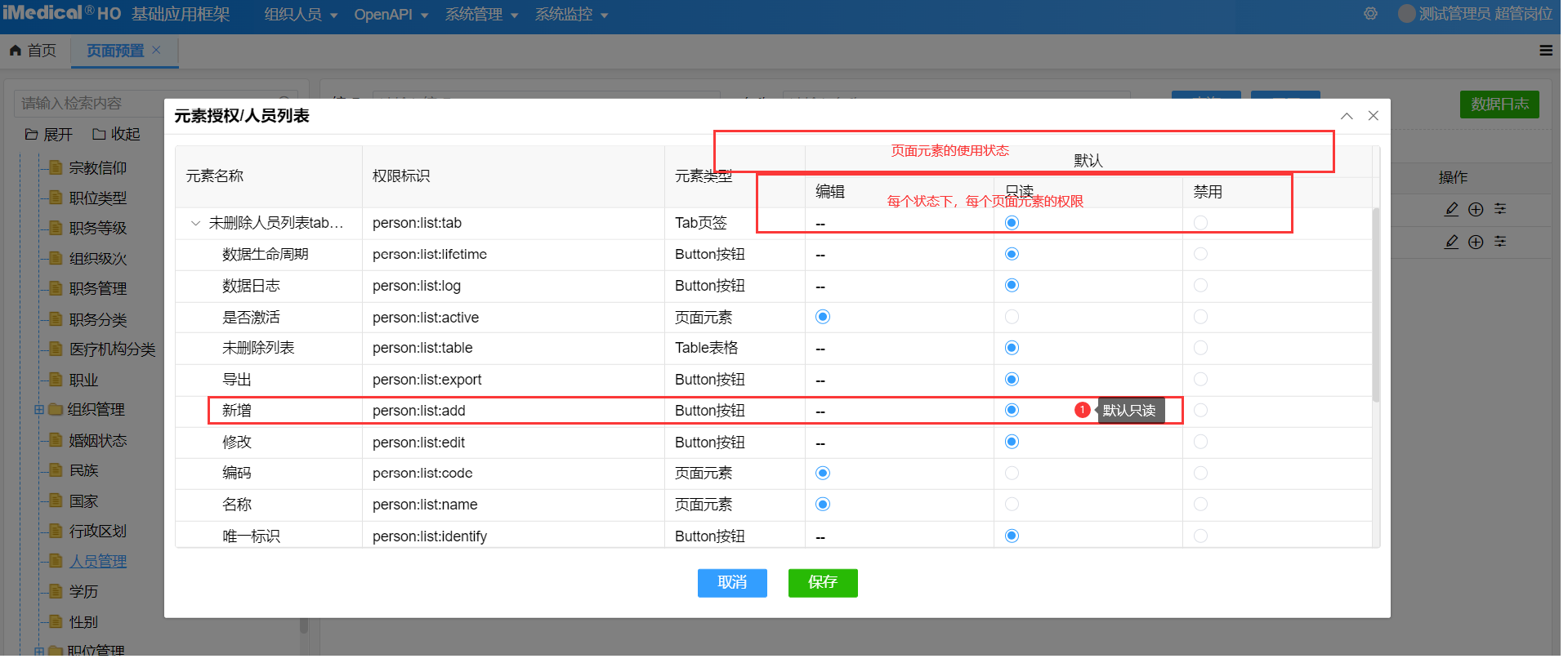Viewport: 1568px width, 663px height.
Task: Click second row settings sliders icon
Action: coord(1500,242)
